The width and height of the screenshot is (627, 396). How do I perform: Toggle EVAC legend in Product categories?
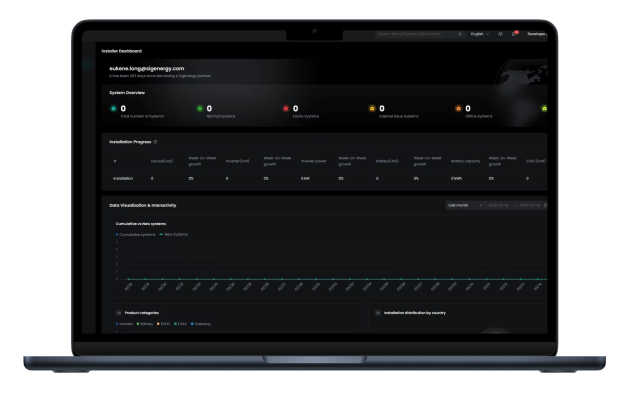(x=181, y=324)
